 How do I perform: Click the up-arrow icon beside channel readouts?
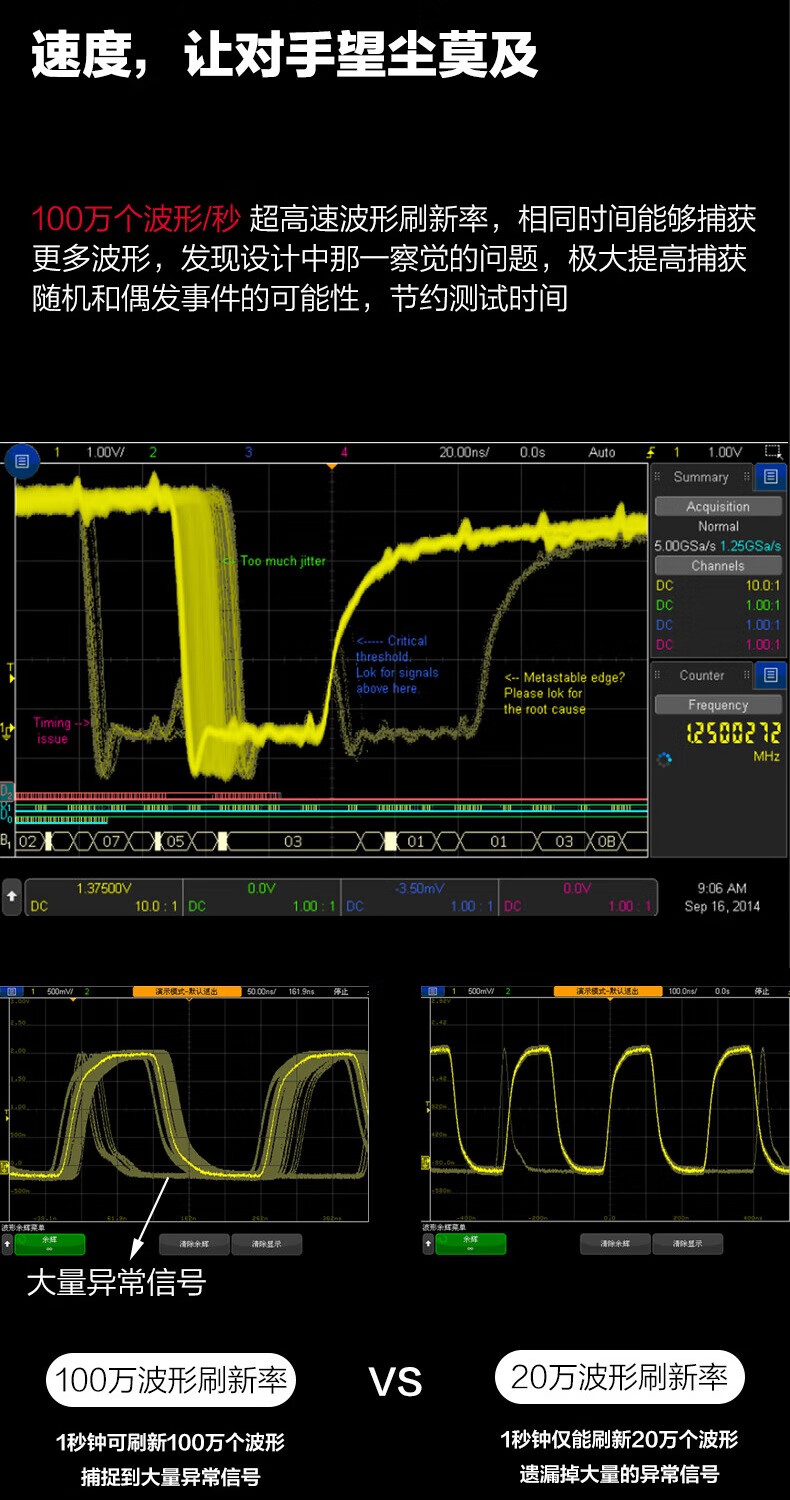pyautogui.click(x=12, y=897)
